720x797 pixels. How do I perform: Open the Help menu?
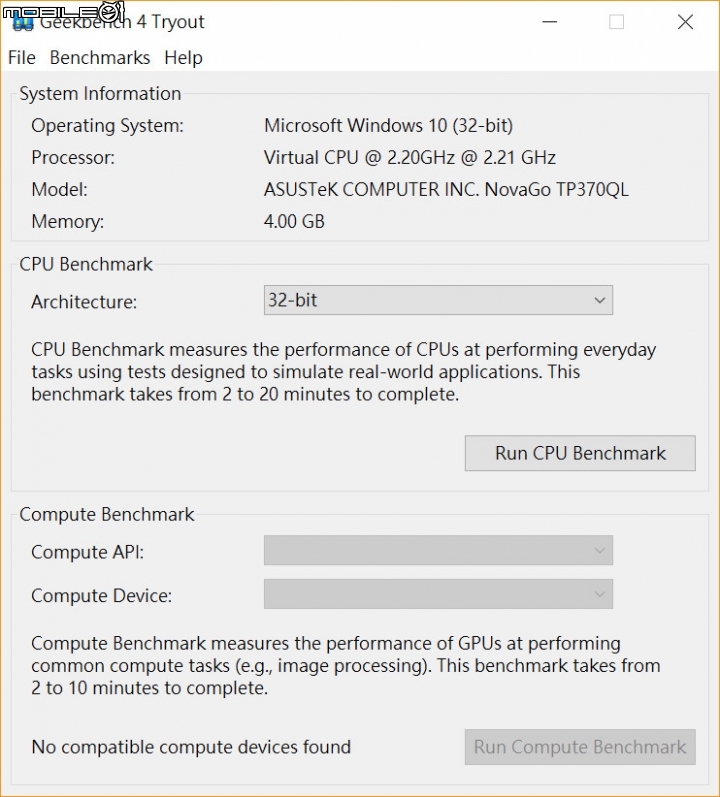183,58
